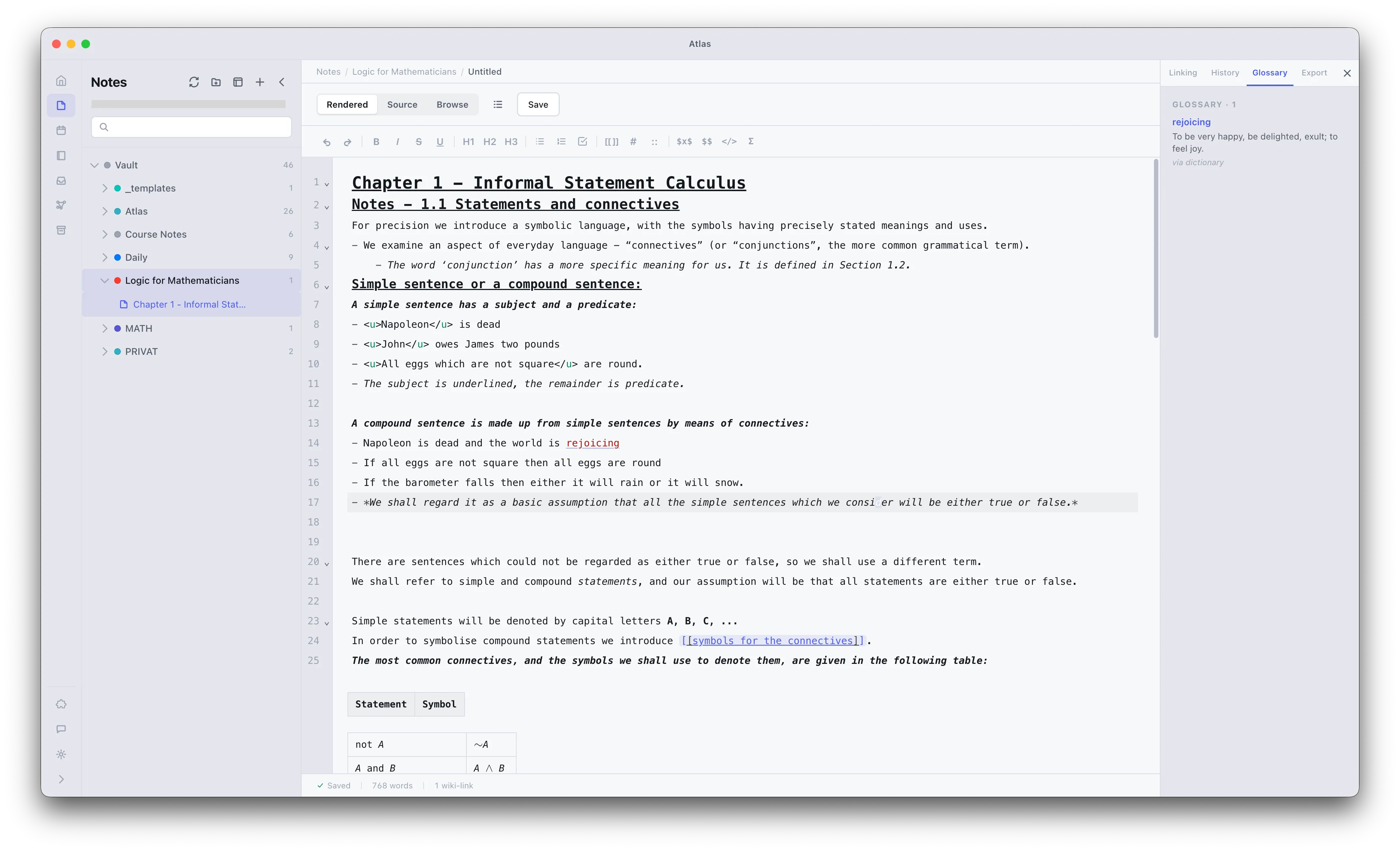
Task: Insert block math $$
Action: (x=707, y=142)
